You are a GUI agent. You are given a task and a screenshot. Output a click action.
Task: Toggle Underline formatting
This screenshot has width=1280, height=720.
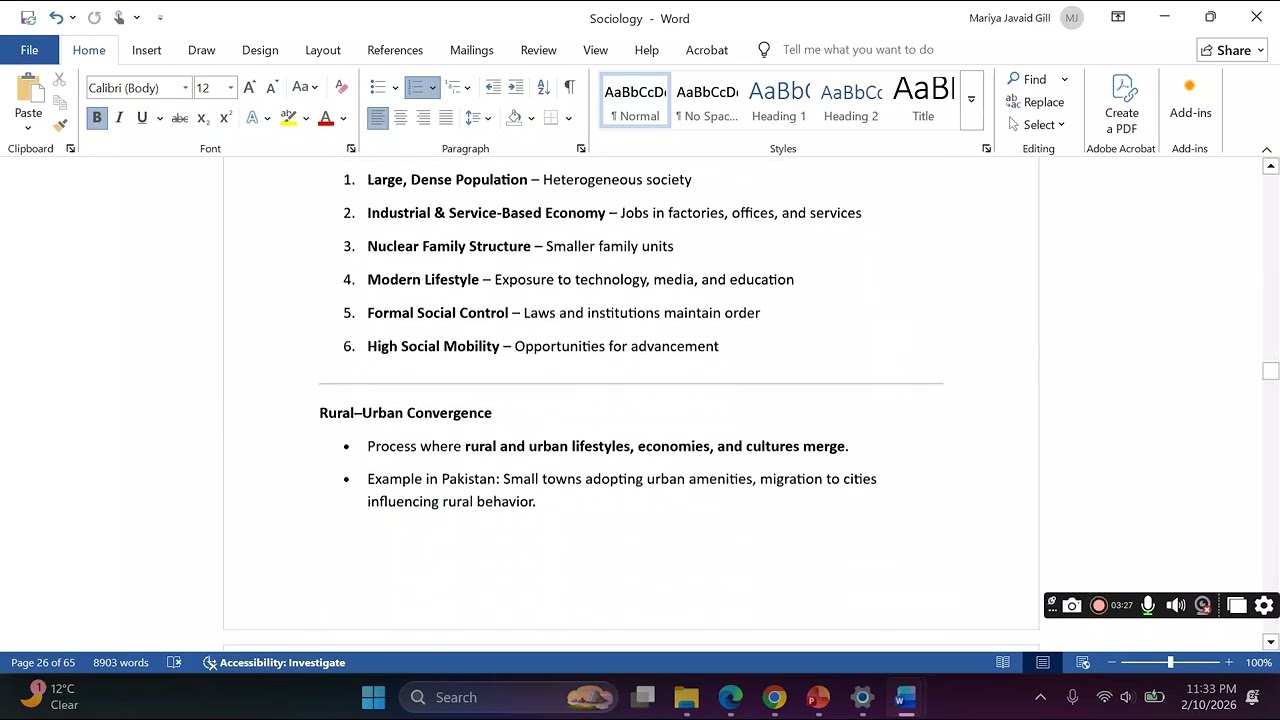(142, 118)
